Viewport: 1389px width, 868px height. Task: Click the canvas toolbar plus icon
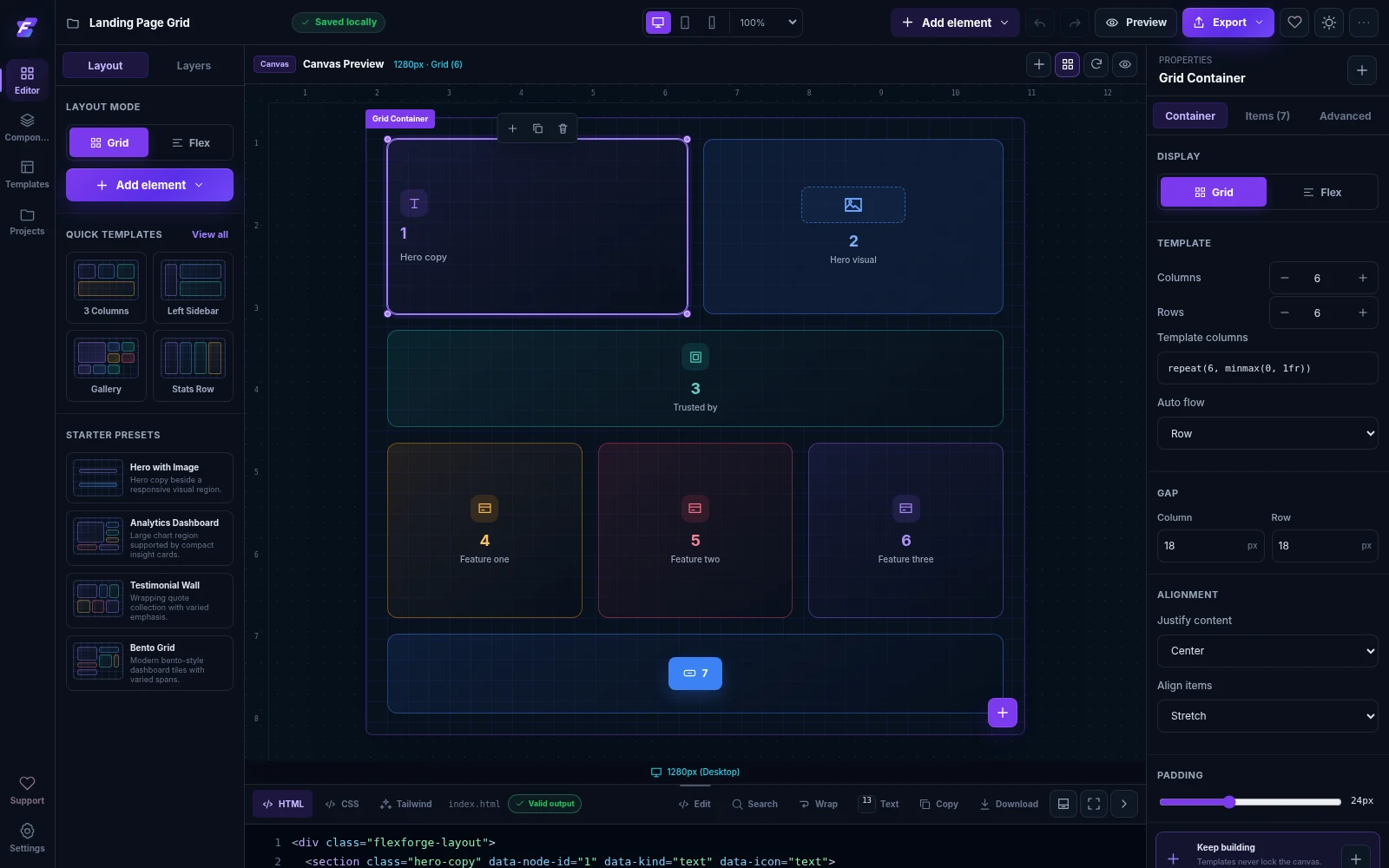pos(1038,64)
